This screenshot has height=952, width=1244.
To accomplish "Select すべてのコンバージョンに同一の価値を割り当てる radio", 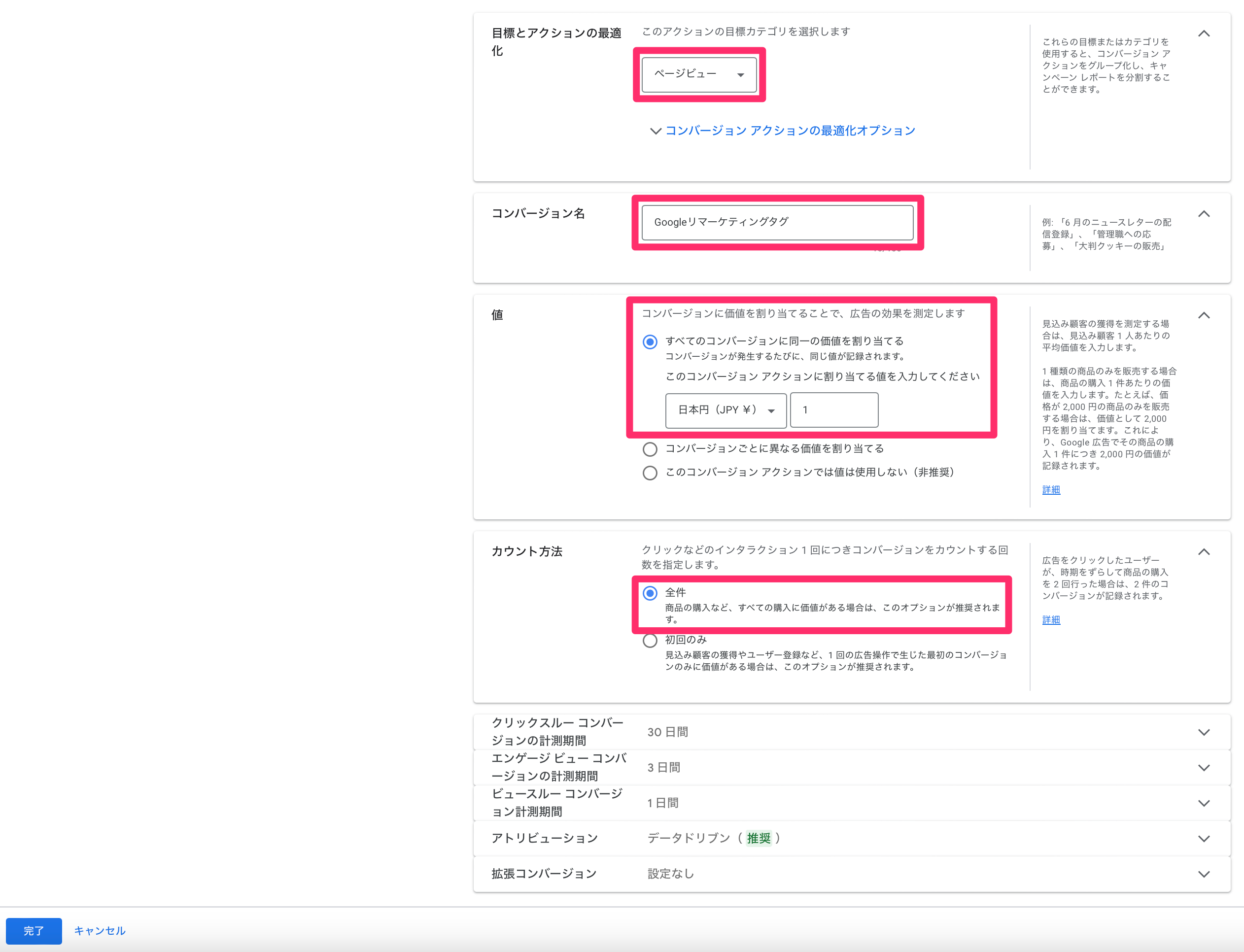I will click(x=650, y=341).
